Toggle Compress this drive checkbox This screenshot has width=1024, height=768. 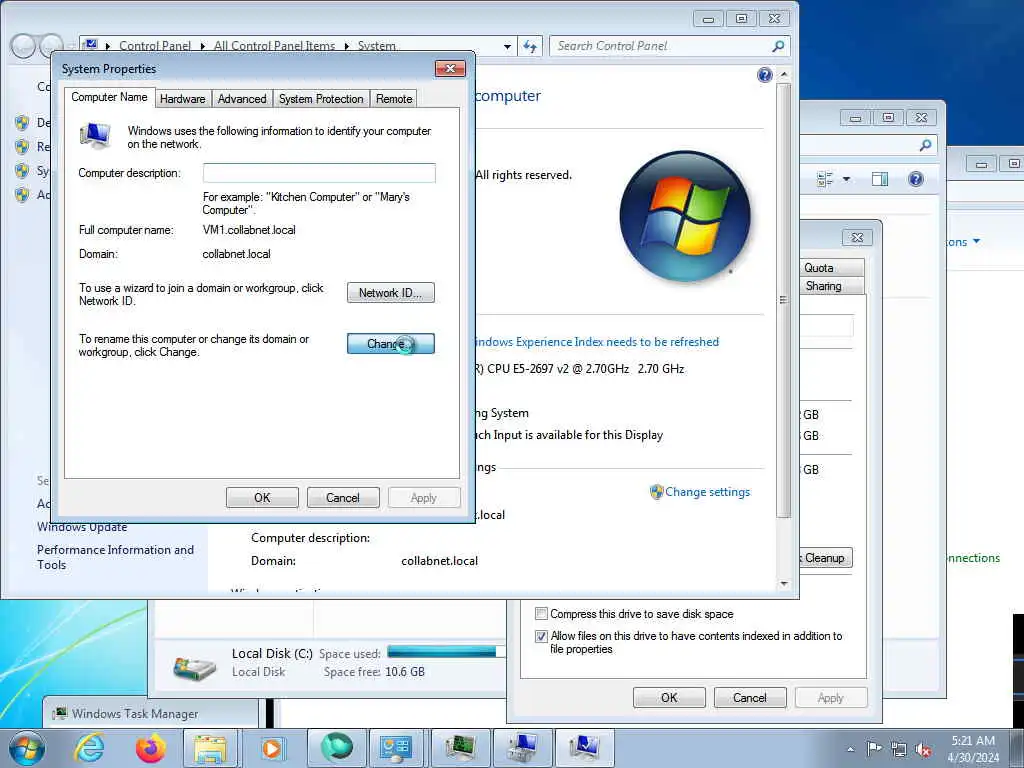[x=541, y=614]
